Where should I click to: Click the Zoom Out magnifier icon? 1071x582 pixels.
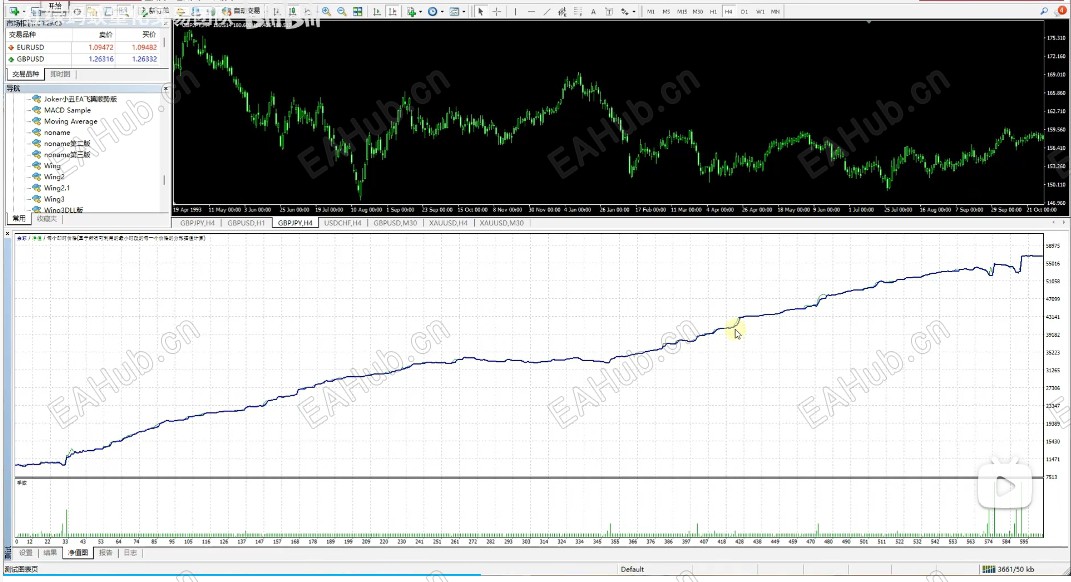[342, 12]
